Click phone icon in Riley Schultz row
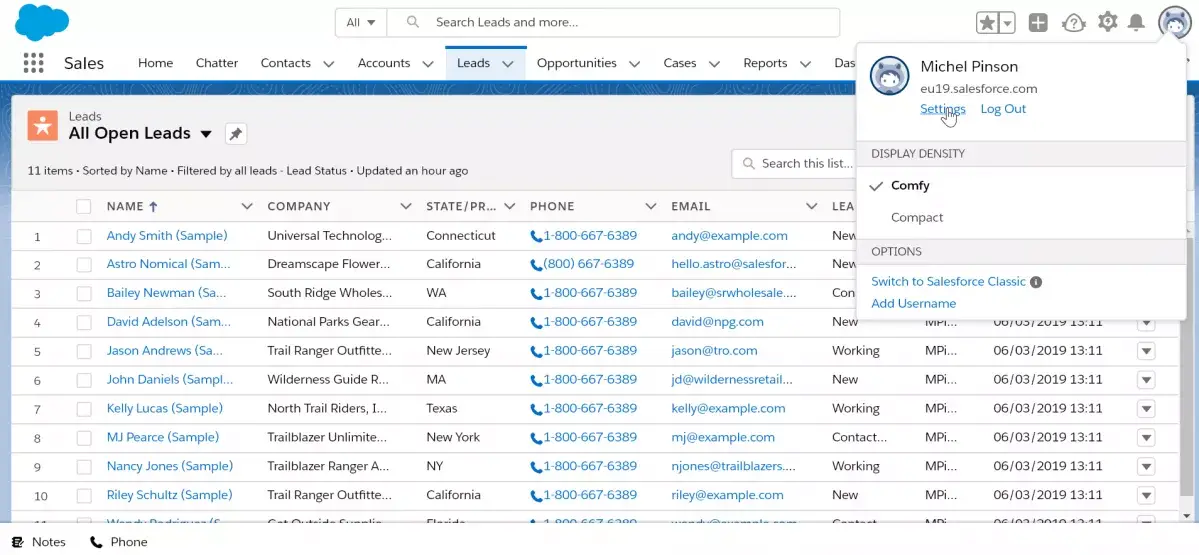Viewport: 1199px width, 555px height. tap(536, 495)
